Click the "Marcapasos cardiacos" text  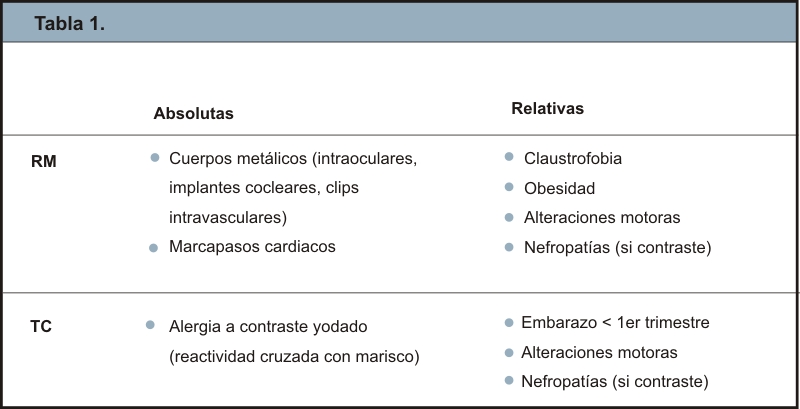[252, 247]
